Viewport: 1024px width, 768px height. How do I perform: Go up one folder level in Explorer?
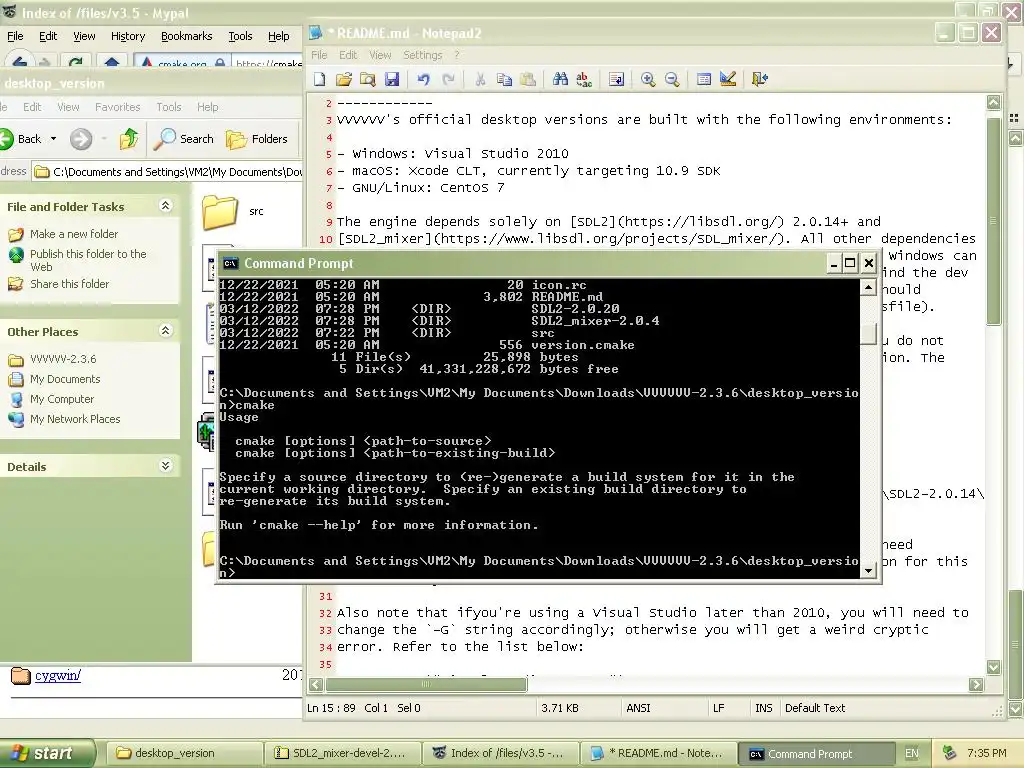[x=129, y=138]
